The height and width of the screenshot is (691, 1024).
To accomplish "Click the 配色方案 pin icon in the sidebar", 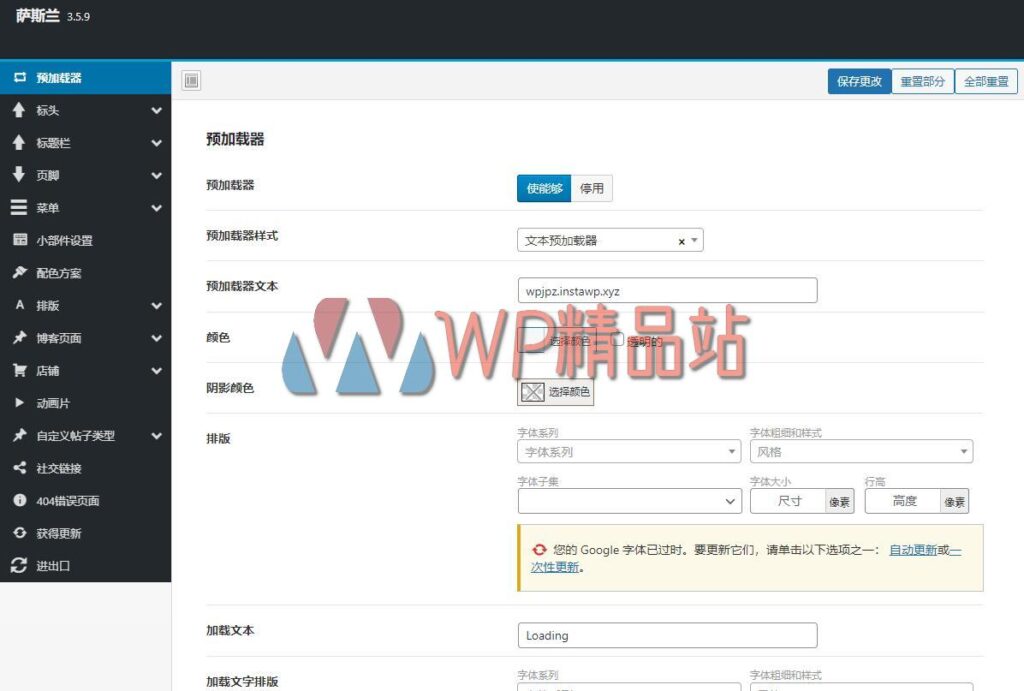I will pos(19,273).
